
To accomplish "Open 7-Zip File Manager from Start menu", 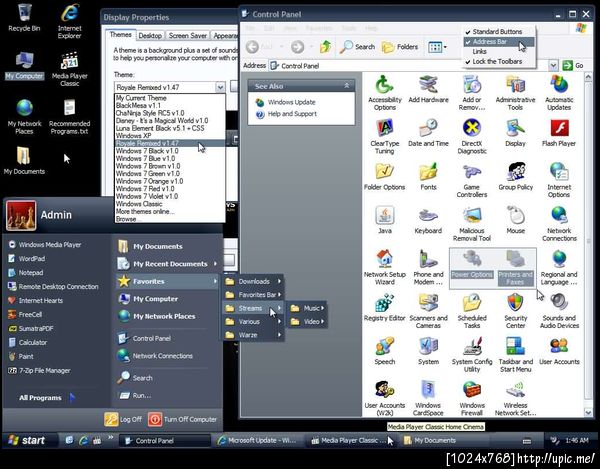I will pyautogui.click(x=39, y=370).
